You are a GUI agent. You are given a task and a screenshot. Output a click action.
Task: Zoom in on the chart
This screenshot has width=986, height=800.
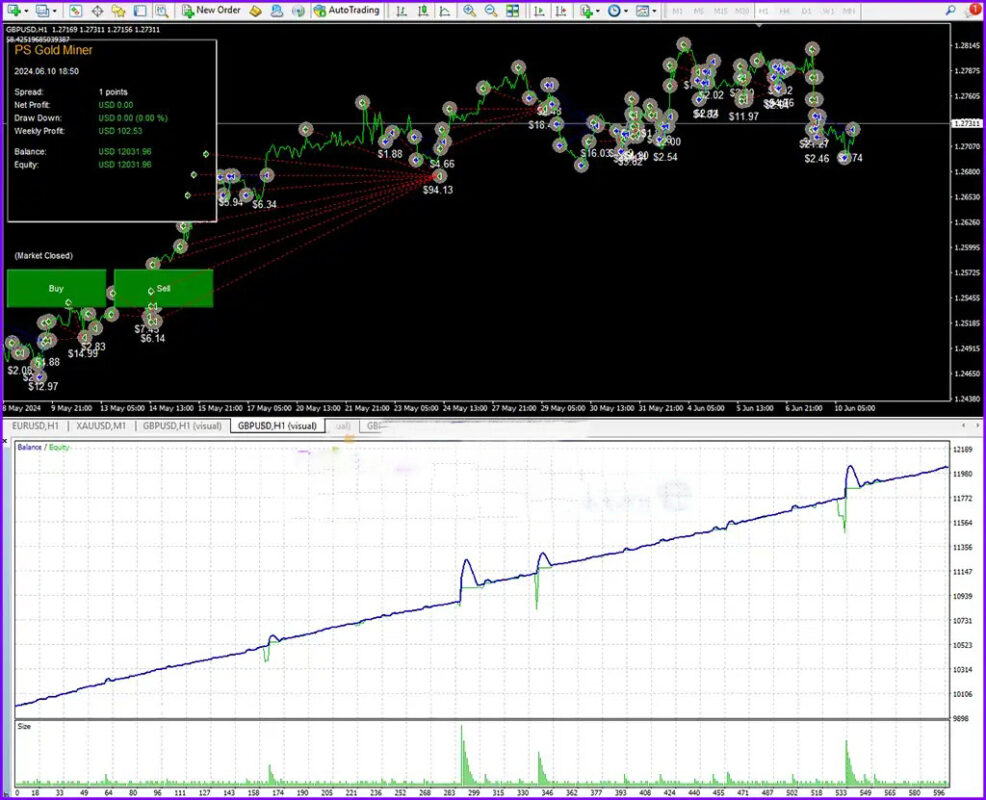point(470,10)
